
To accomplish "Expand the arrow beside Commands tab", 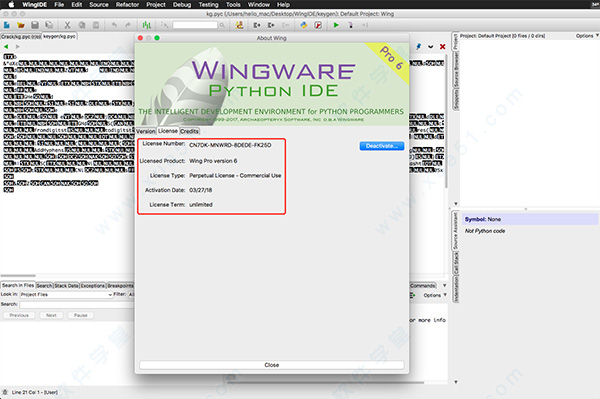I will pos(444,285).
